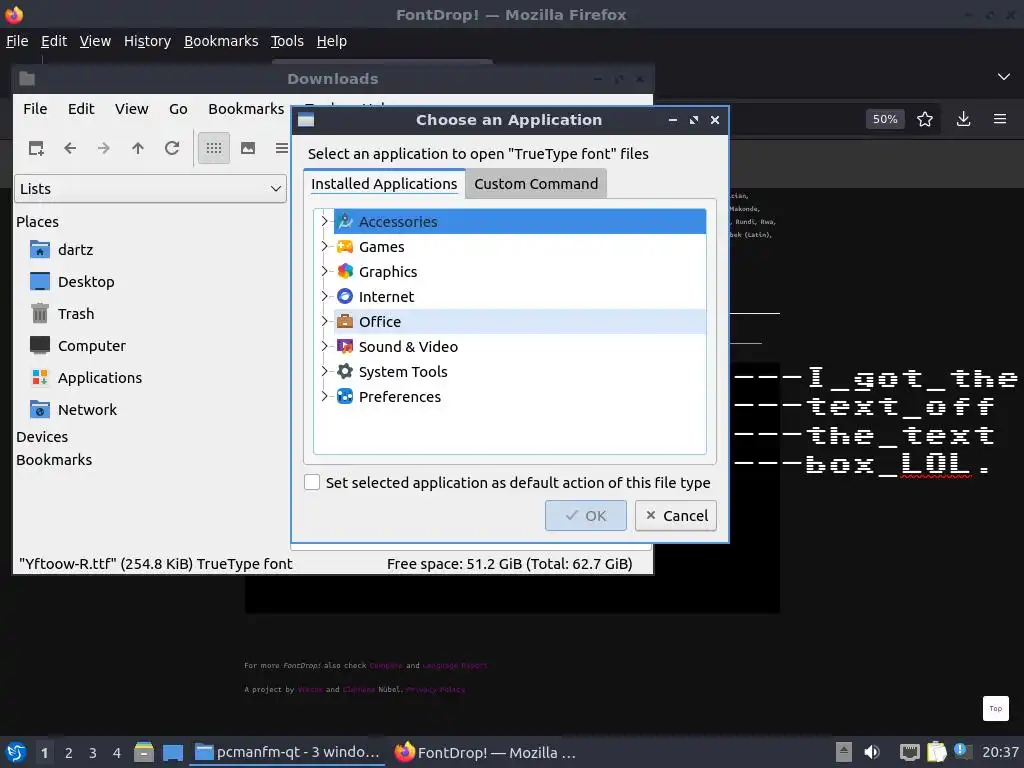Select the Sound & Video category

coord(520,347)
